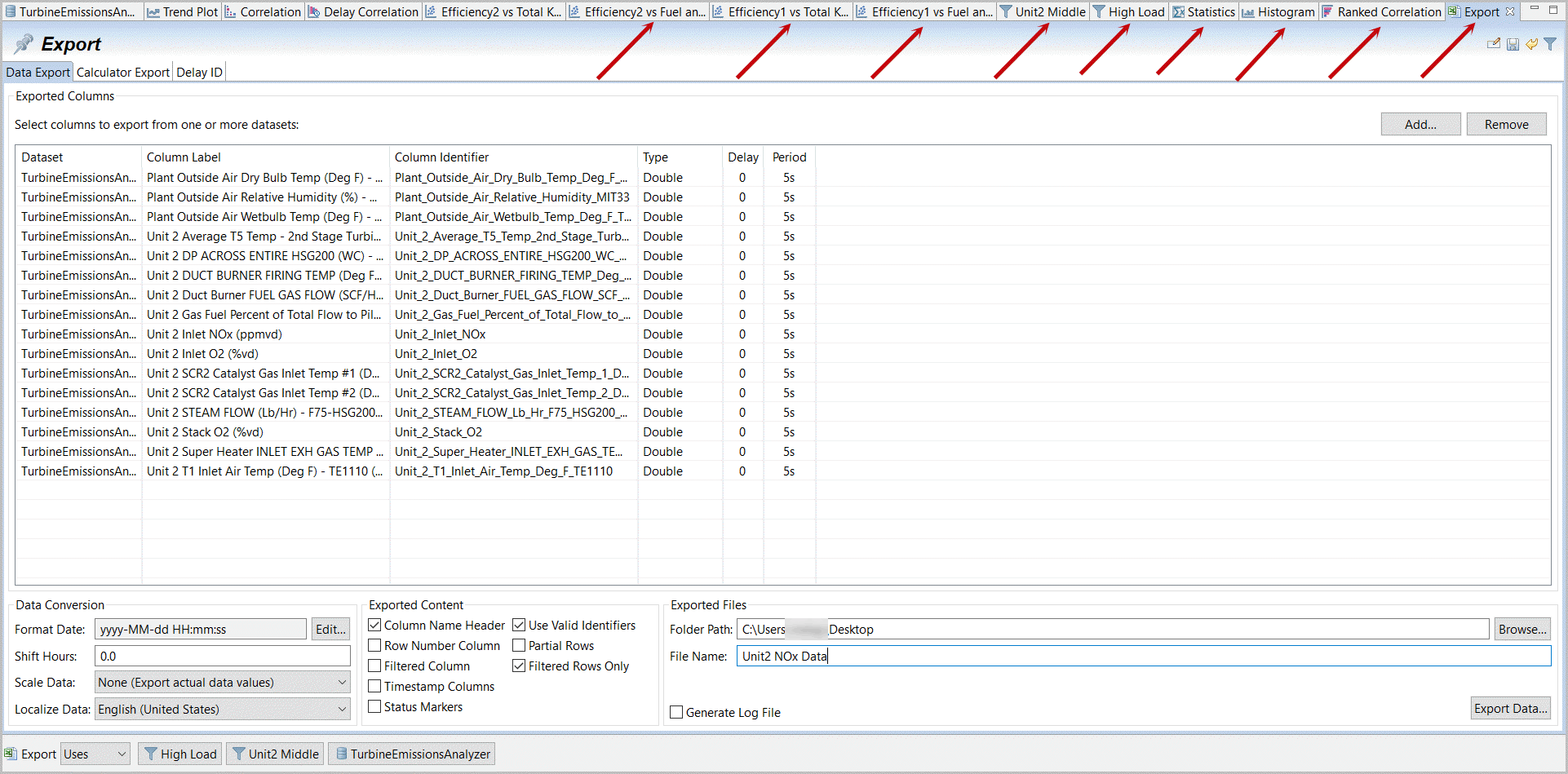Switch to the Calculator Export tab
The height and width of the screenshot is (774, 1568).
123,72
